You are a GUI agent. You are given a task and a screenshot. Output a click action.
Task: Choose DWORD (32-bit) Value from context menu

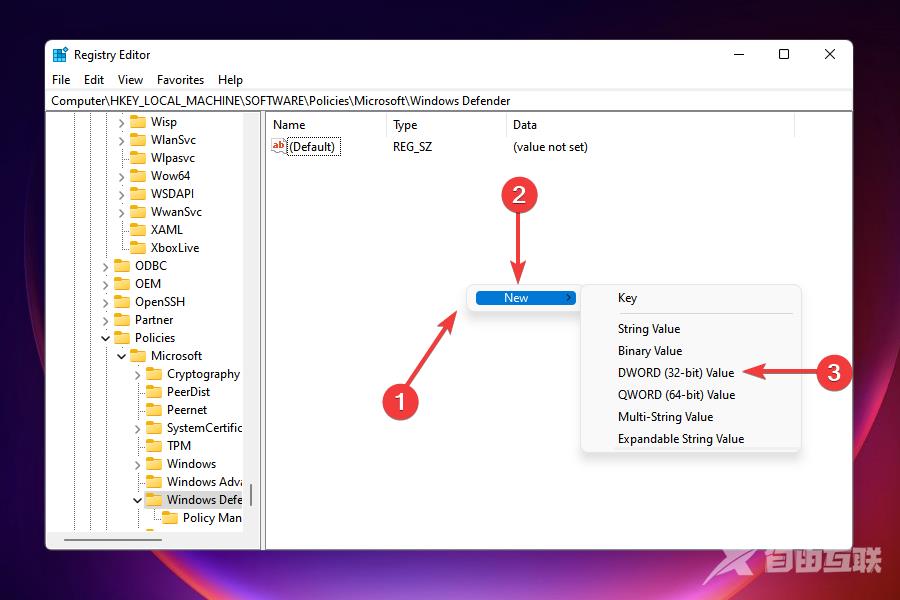675,372
